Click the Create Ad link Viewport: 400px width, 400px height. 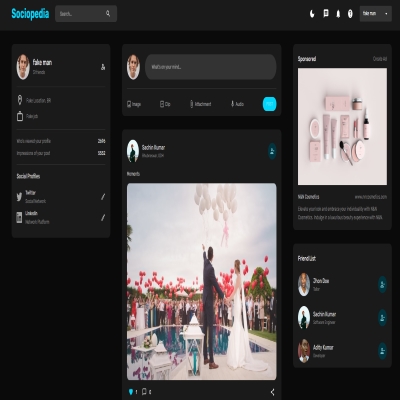click(380, 59)
